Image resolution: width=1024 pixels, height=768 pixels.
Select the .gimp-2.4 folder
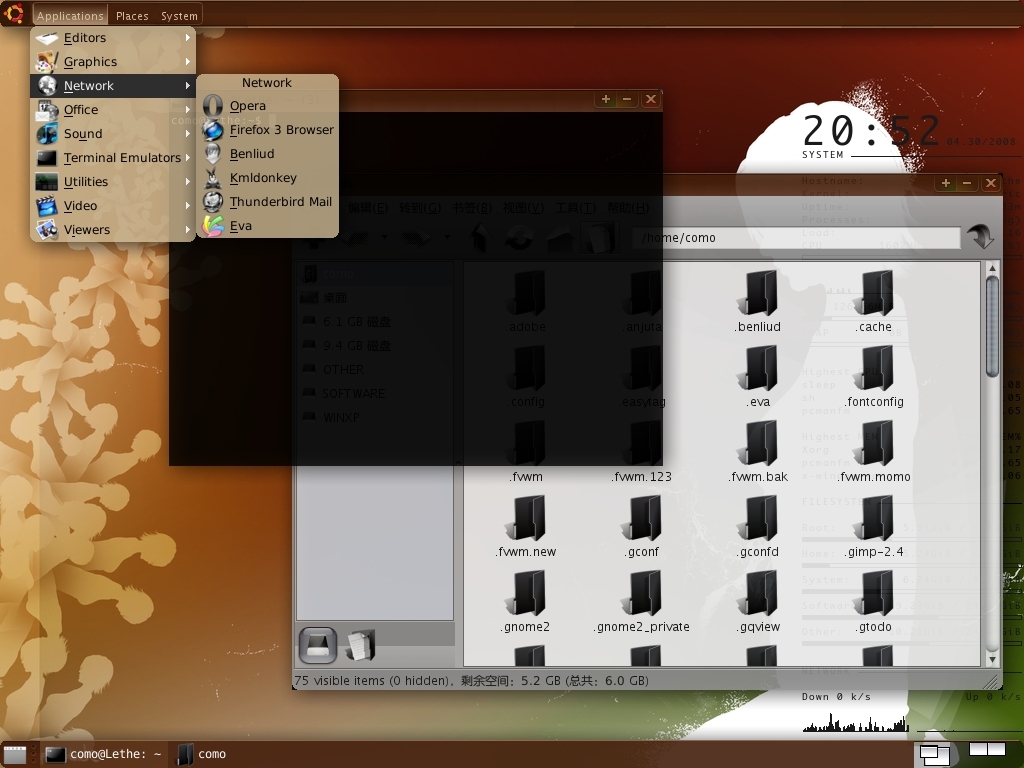point(874,527)
